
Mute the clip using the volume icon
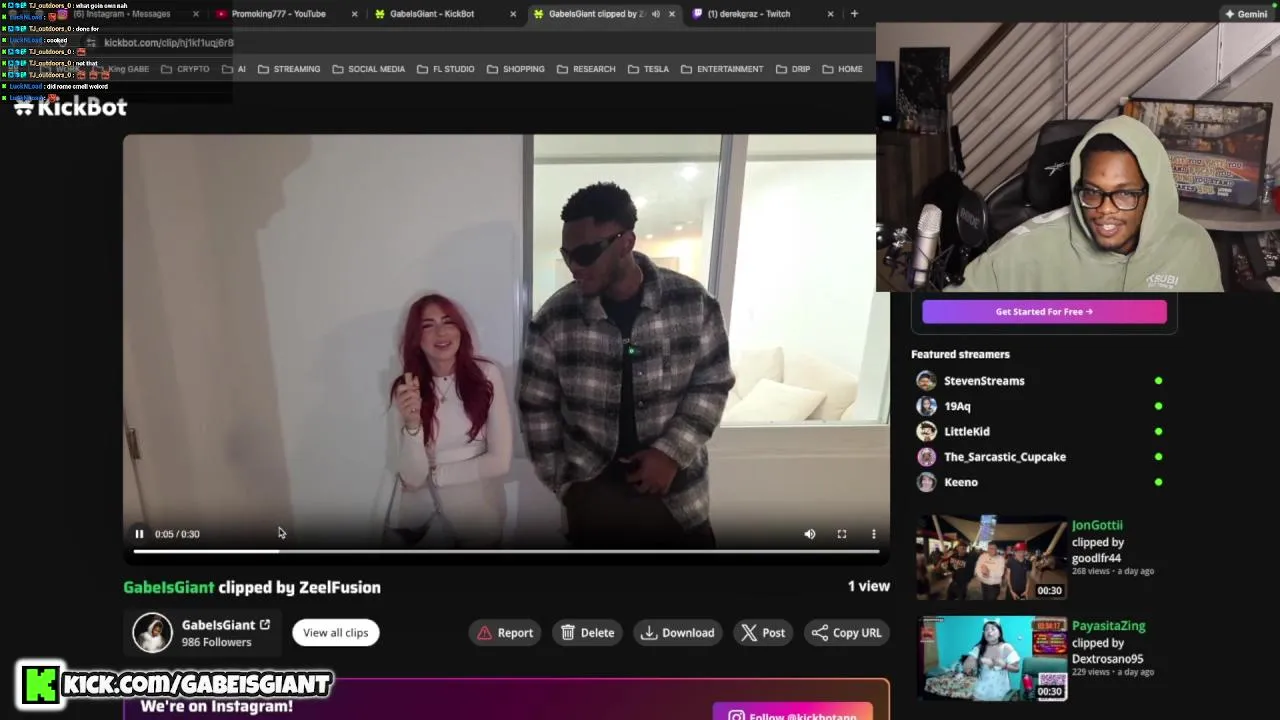pos(810,534)
